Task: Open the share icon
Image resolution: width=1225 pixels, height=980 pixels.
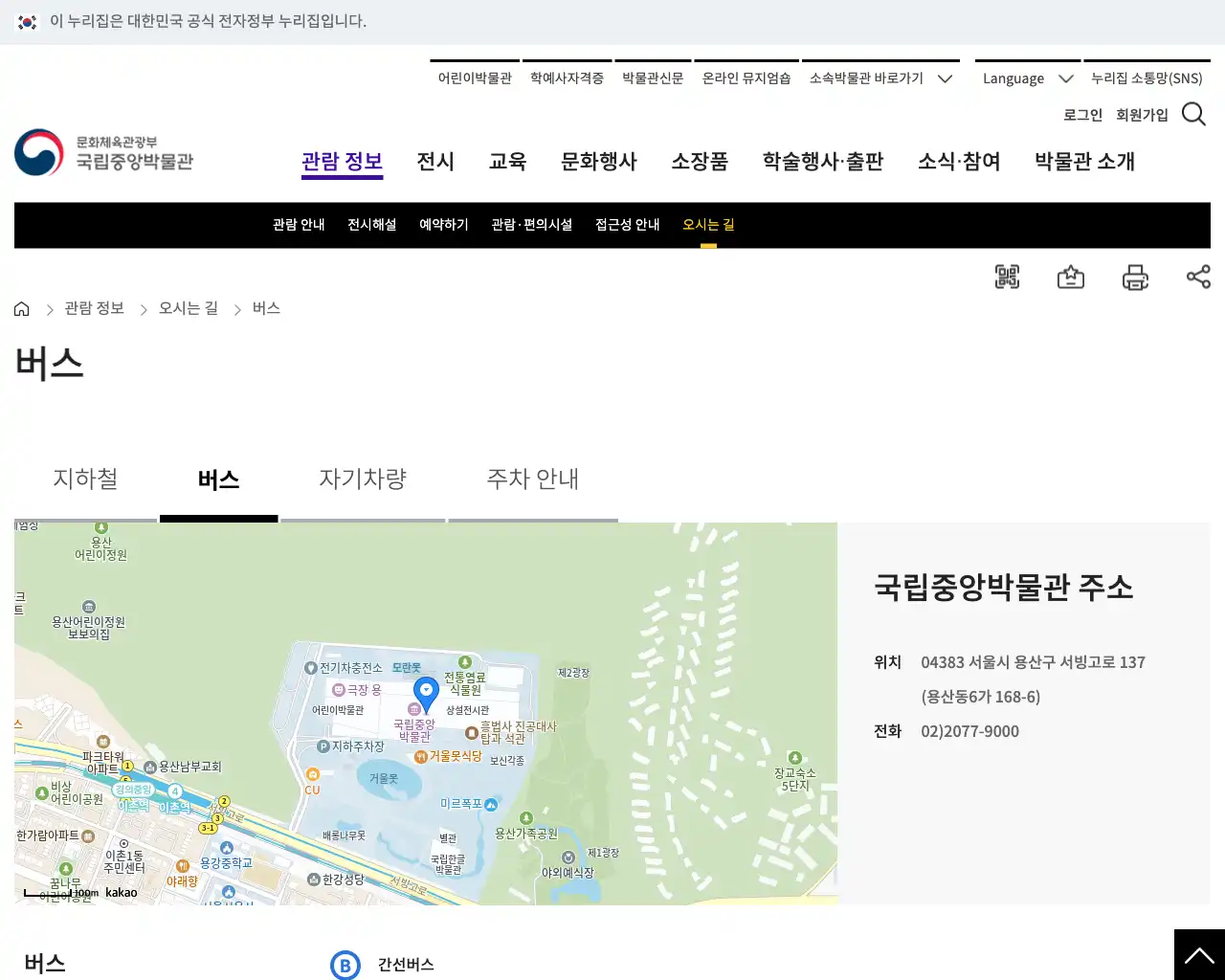Action: click(1198, 277)
